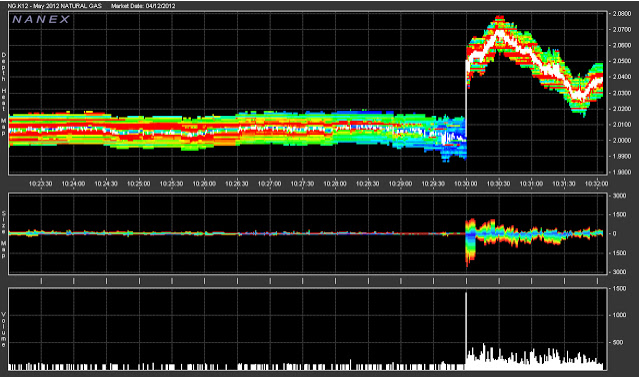Click the 10:31:30 time axis label
Viewport: 639px width, 379px height.
pos(564,184)
